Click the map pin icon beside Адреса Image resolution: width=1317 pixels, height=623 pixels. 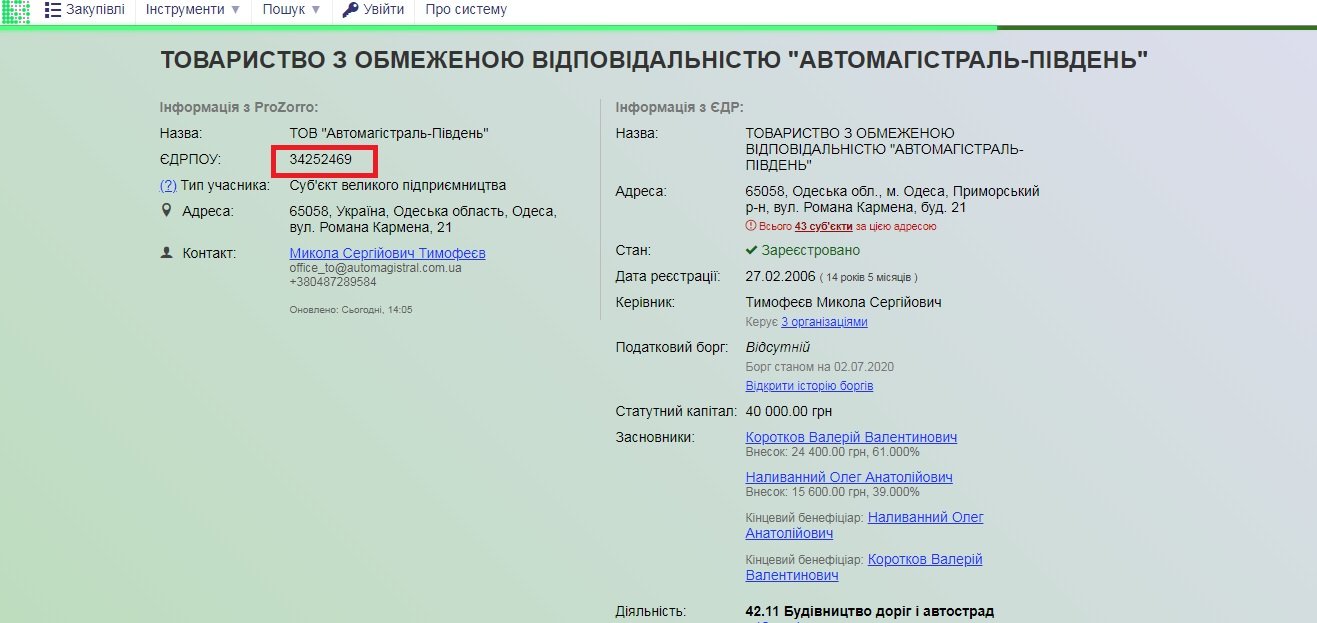click(x=166, y=211)
